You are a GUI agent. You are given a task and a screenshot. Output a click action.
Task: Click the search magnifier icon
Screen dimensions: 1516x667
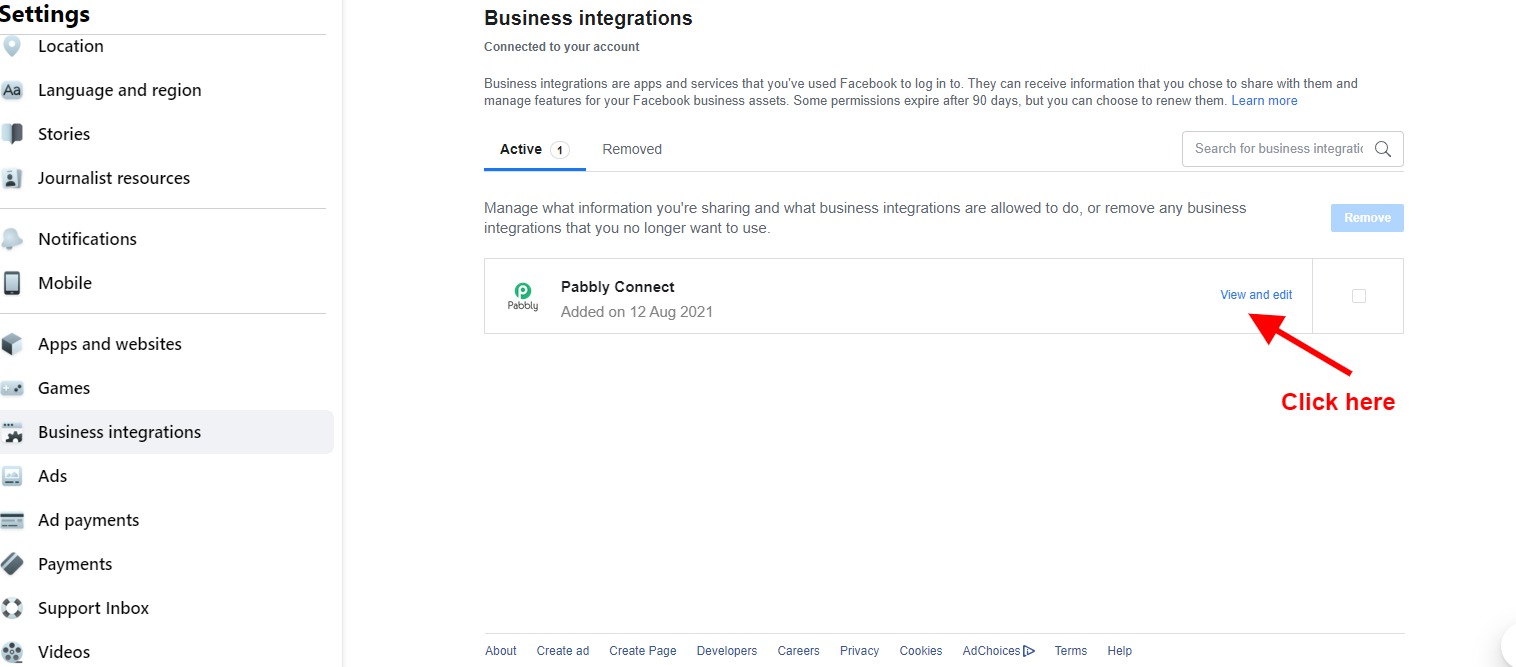[1383, 149]
